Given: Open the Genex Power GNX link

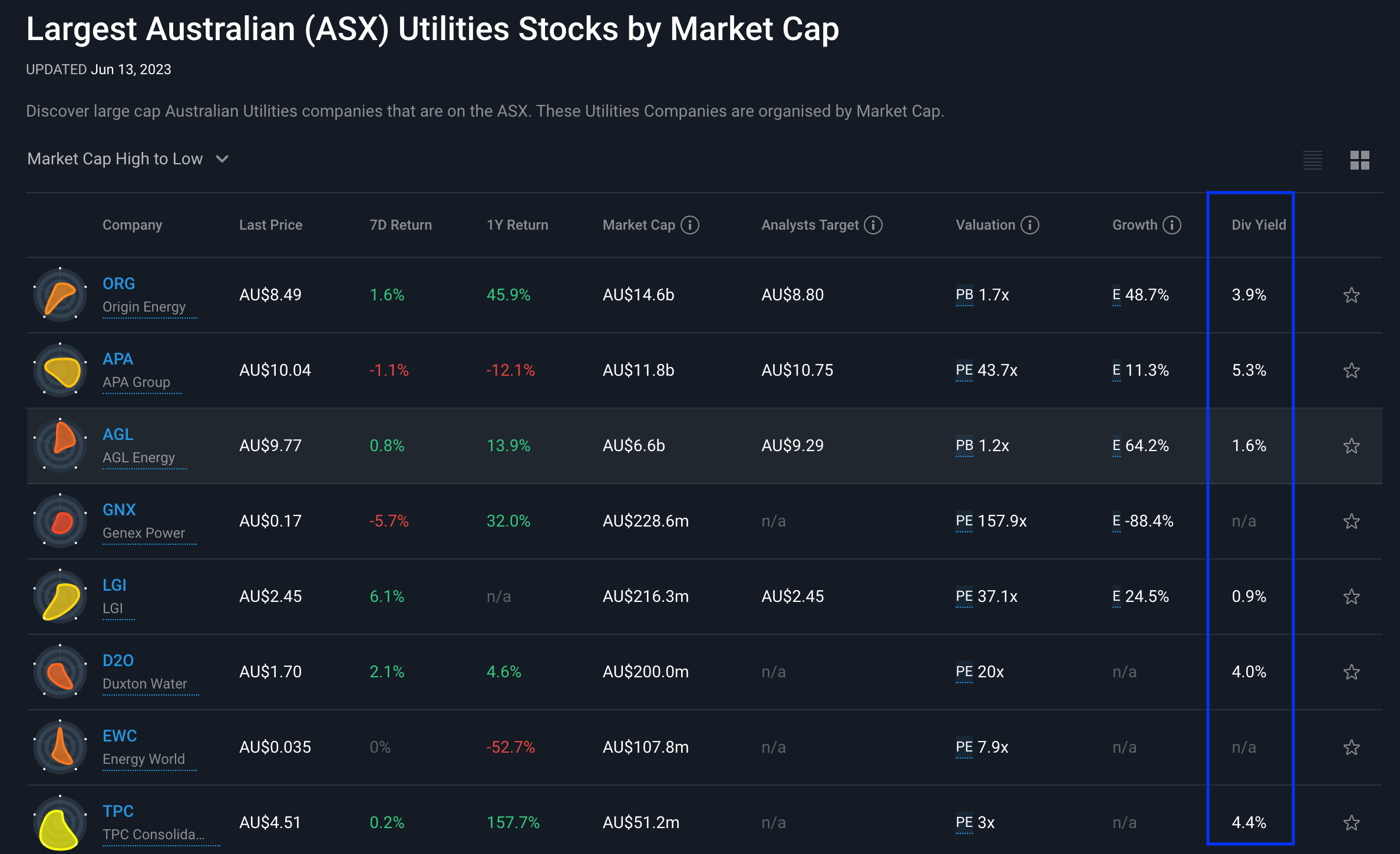Looking at the screenshot, I should point(119,510).
